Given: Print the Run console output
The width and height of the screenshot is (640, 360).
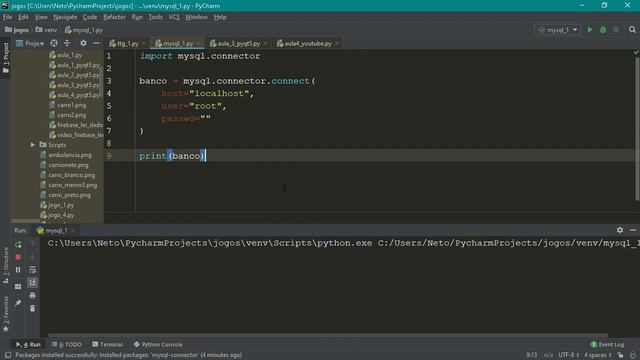Looking at the screenshot, I should tap(33, 296).
